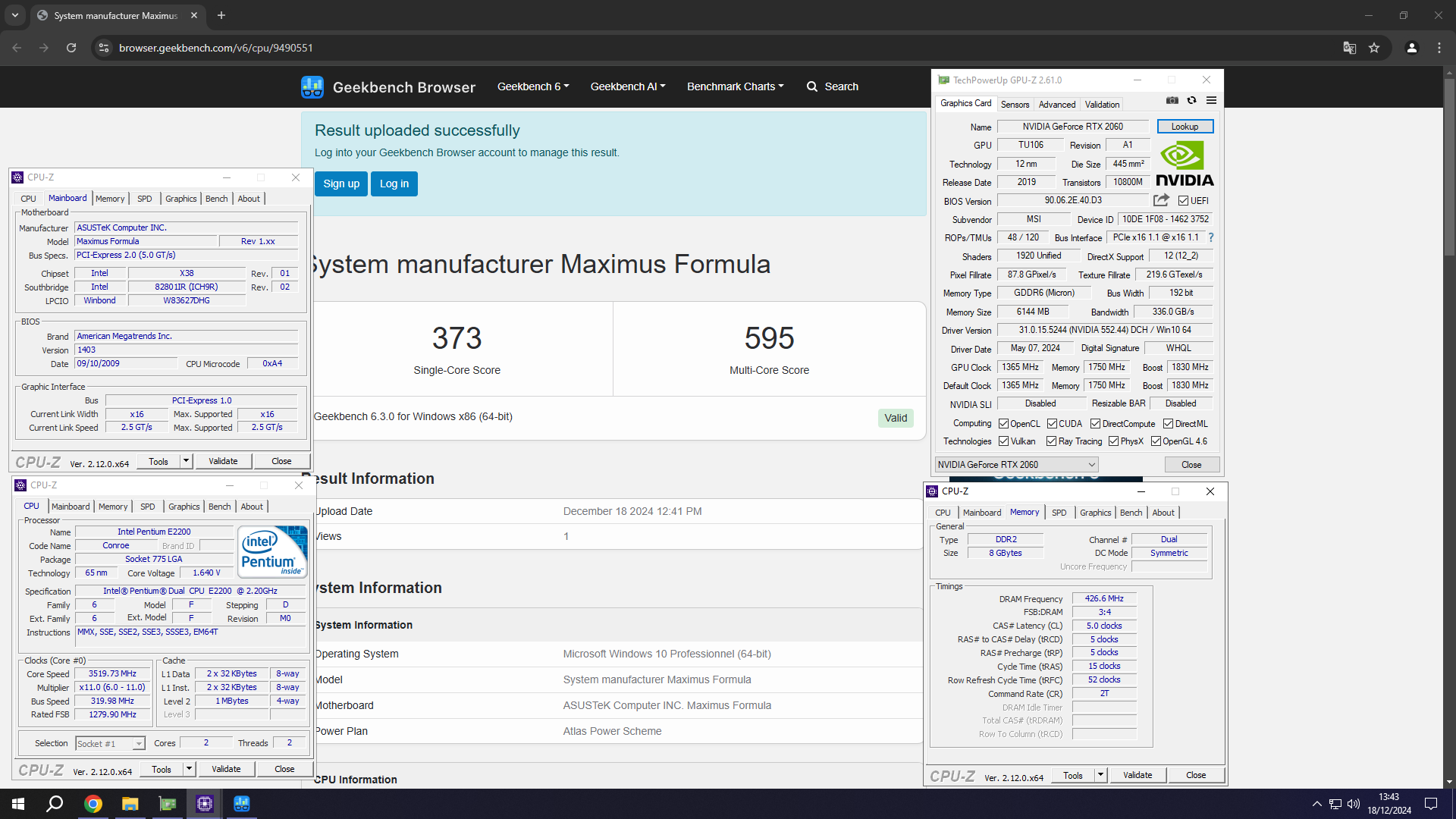Toggle the OpenCL checkbox in GPU-Z

tap(1003, 424)
